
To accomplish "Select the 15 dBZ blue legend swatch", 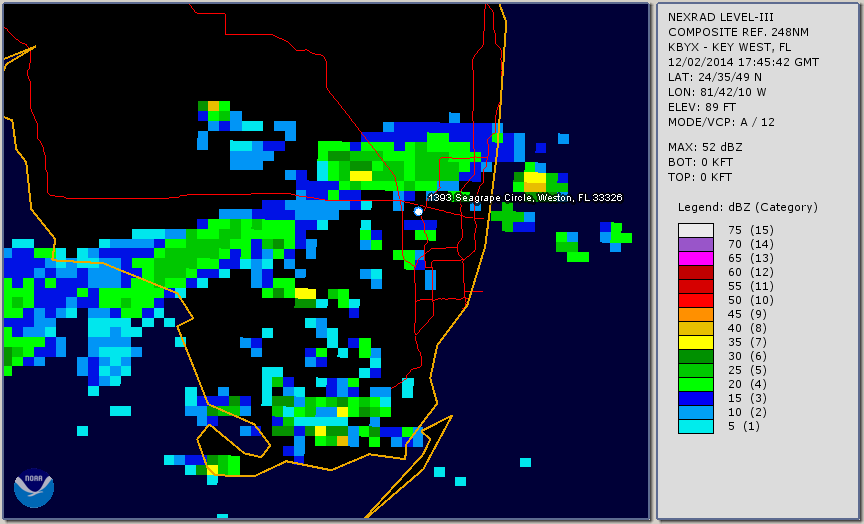I will coord(696,398).
